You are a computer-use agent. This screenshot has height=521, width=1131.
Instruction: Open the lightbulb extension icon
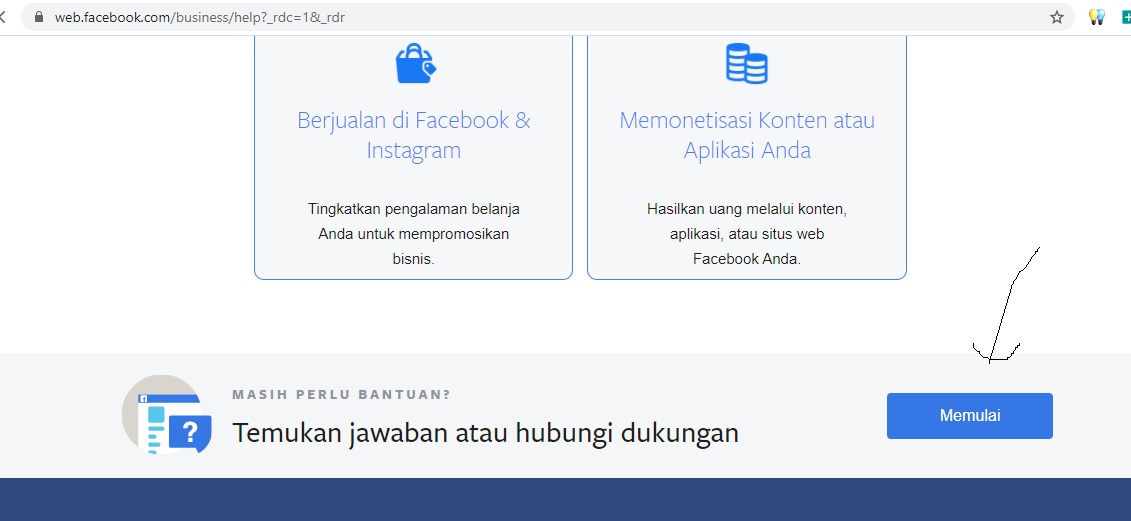tap(1096, 17)
